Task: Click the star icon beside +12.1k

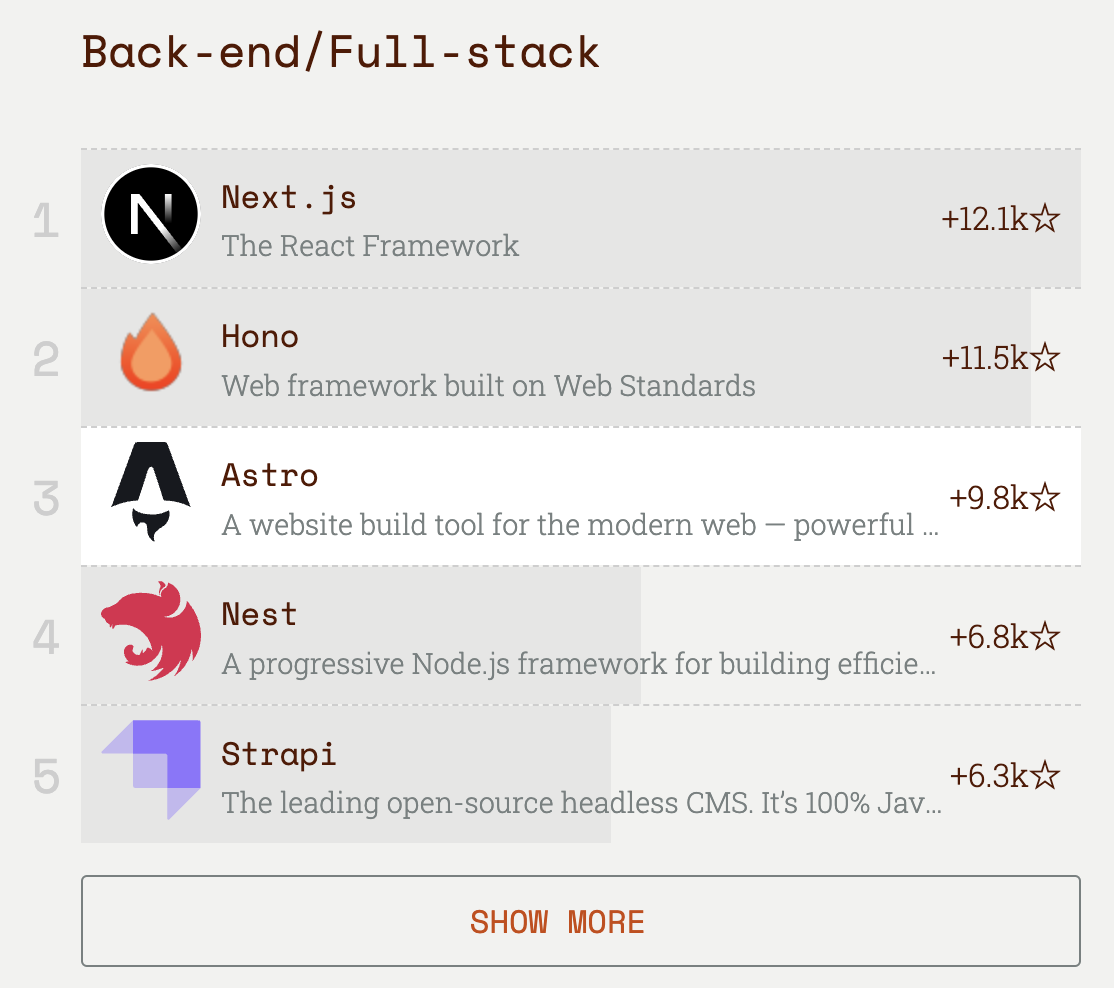Action: (x=1045, y=218)
